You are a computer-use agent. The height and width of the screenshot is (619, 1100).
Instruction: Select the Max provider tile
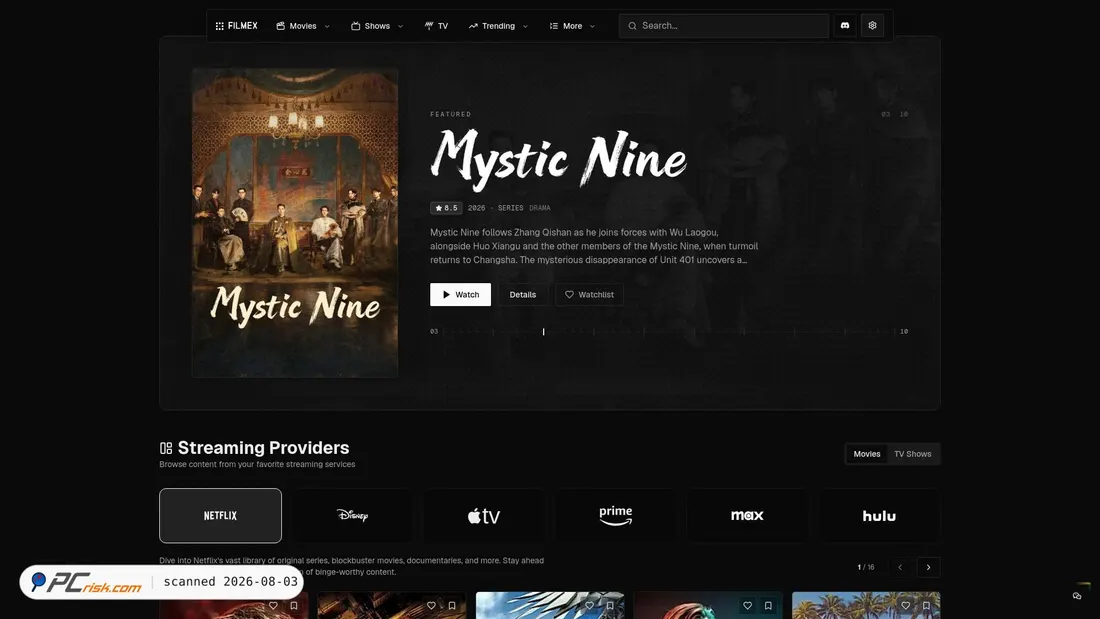[x=747, y=516]
